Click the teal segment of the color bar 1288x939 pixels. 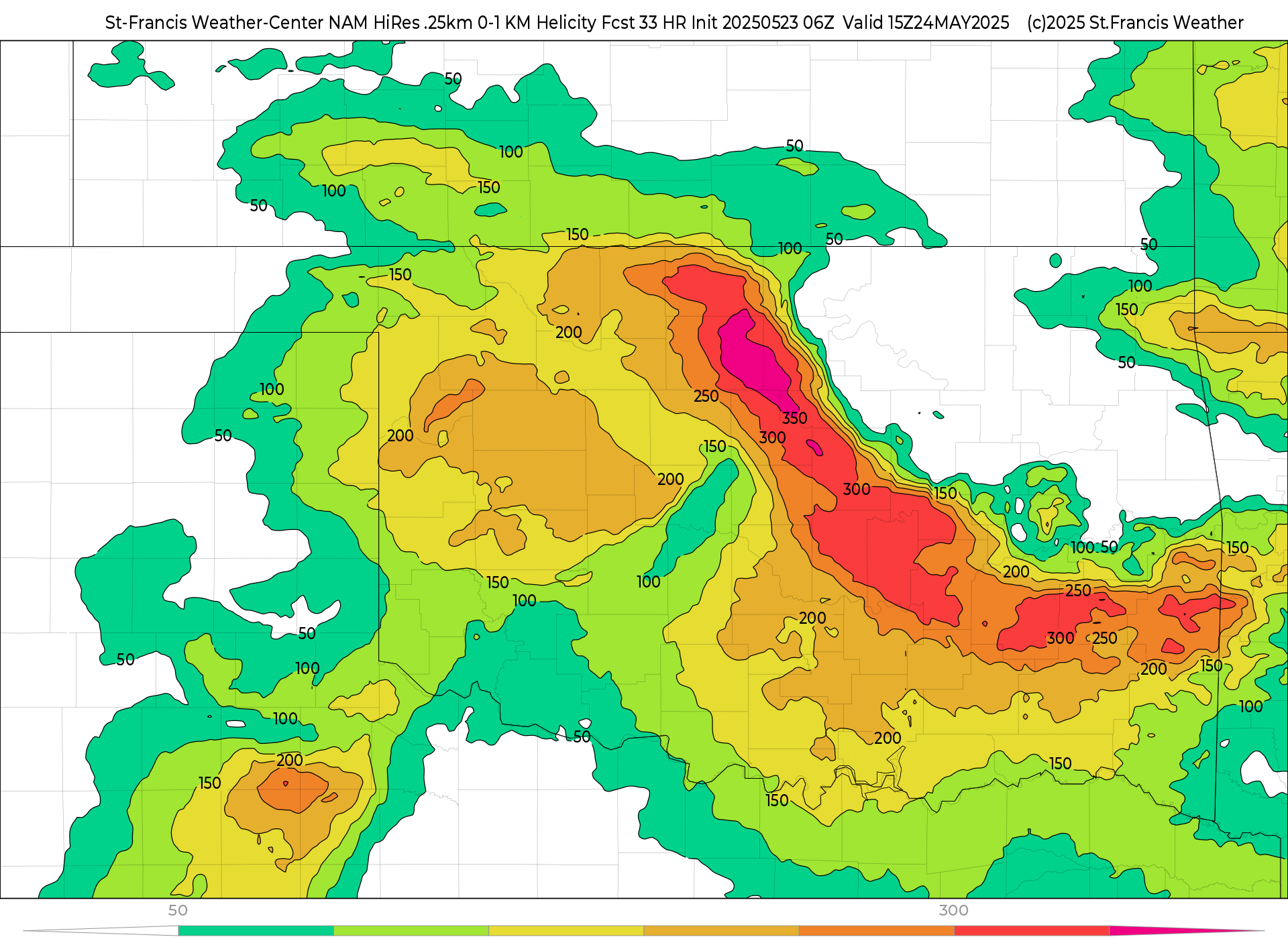pyautogui.click(x=256, y=931)
